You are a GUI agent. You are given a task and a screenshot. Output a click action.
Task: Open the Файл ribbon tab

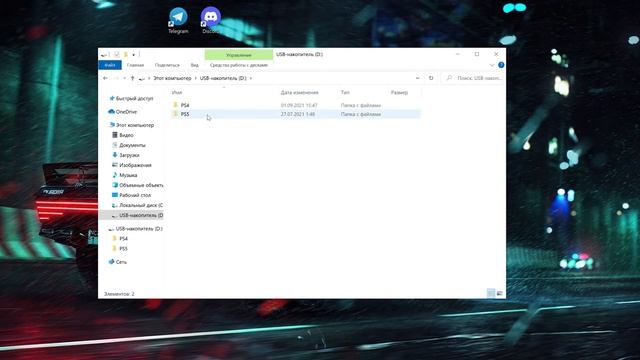110,65
